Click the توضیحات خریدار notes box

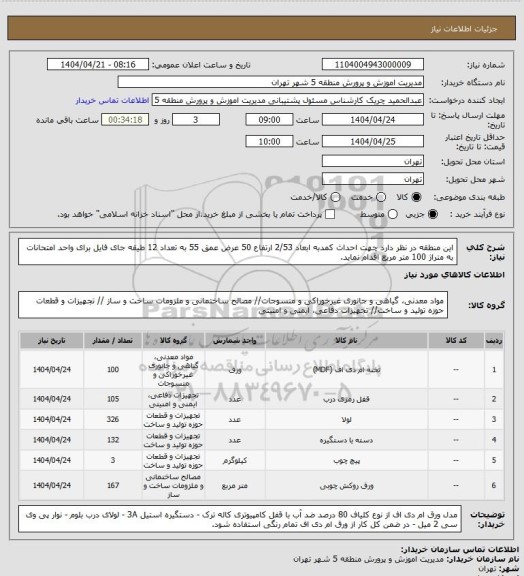click(240, 519)
